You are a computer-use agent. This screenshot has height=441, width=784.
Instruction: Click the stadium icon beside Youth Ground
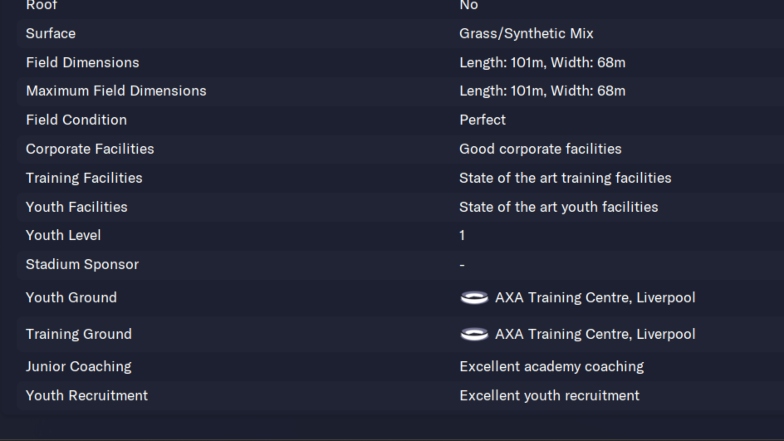coord(474,298)
